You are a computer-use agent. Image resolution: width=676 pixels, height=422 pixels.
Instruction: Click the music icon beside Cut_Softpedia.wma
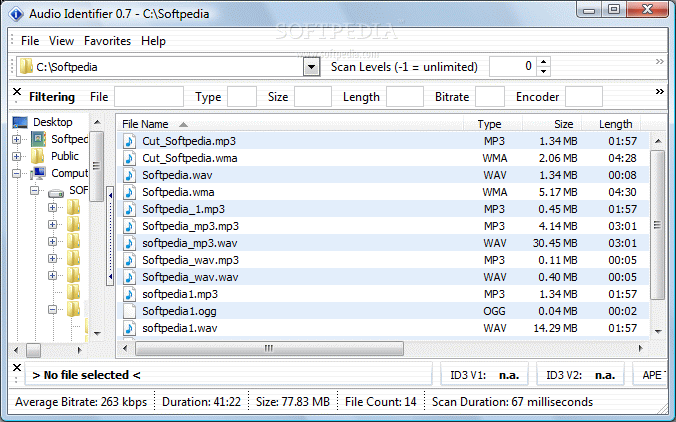[x=129, y=158]
